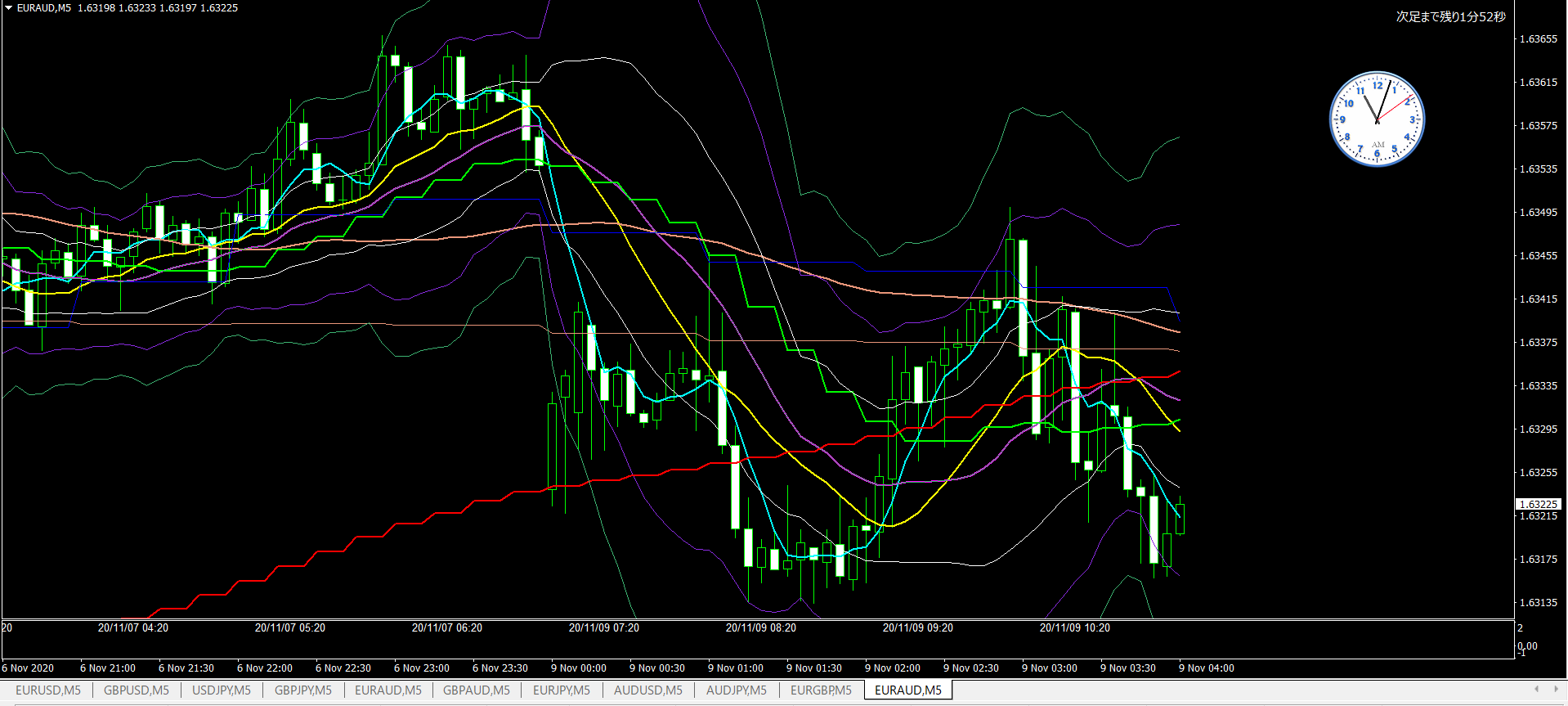Switch to the AUDUSD,M5 chart

pos(647,690)
